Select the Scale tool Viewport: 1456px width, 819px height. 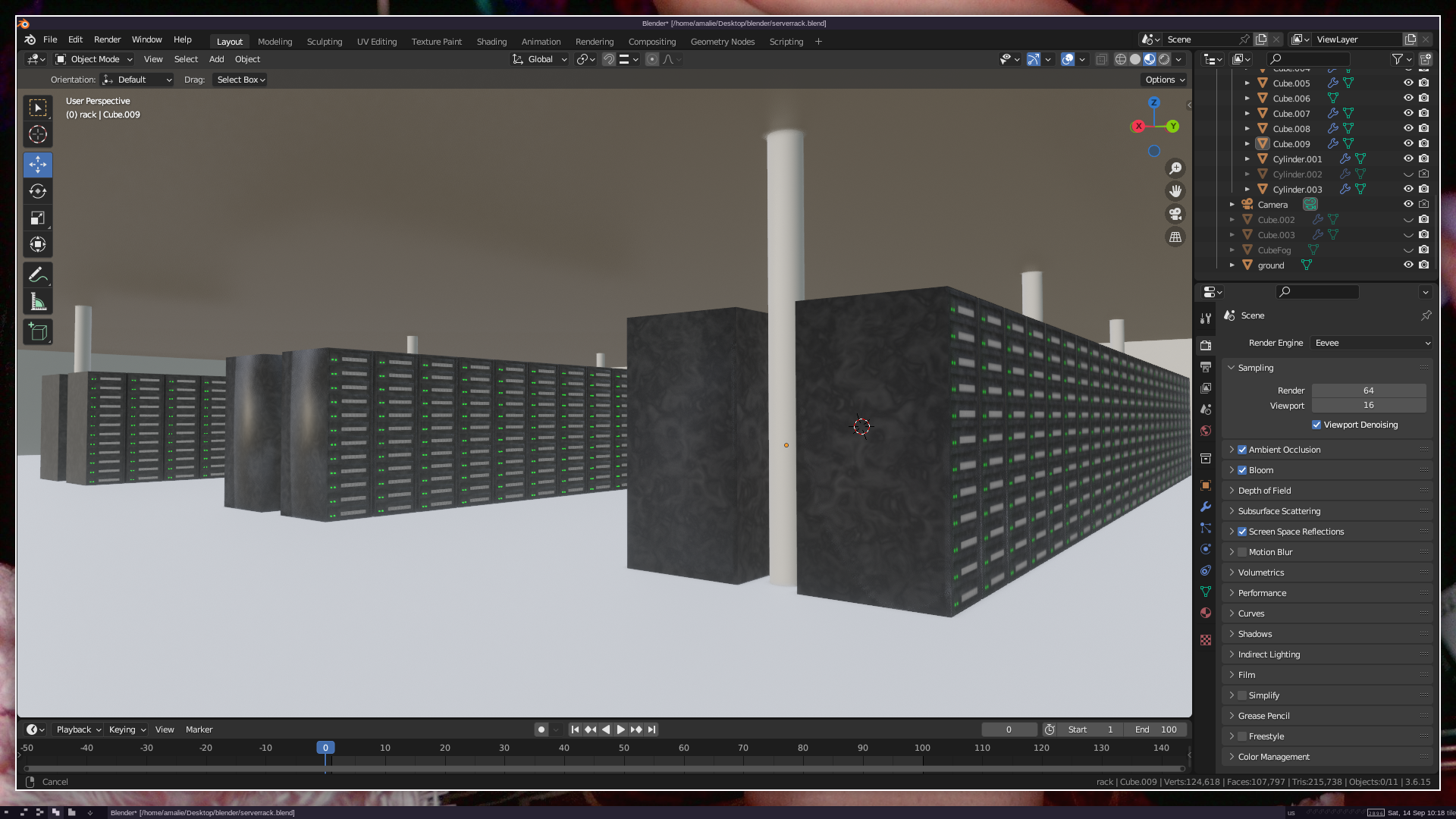click(x=38, y=218)
